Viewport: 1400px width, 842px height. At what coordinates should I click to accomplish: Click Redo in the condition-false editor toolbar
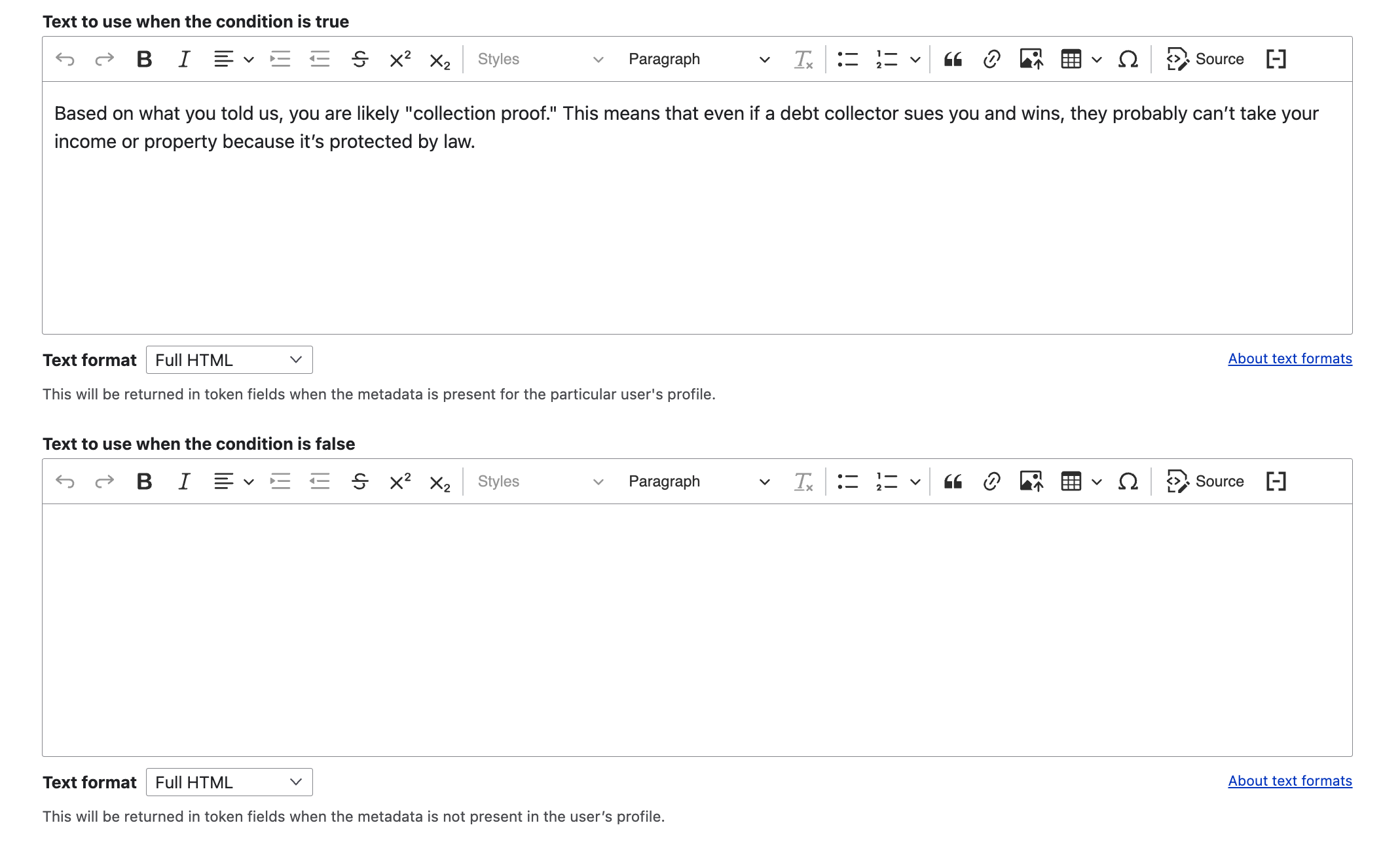pos(104,482)
